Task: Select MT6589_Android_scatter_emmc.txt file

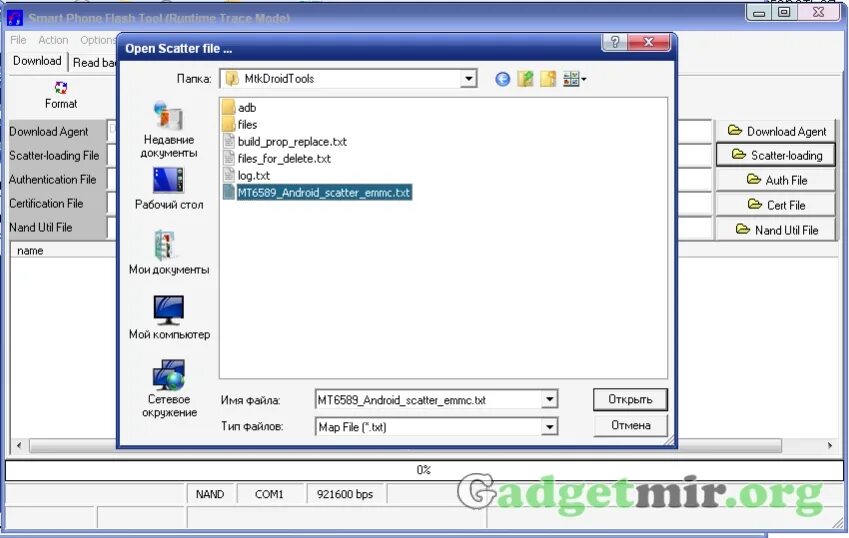Action: click(317, 193)
